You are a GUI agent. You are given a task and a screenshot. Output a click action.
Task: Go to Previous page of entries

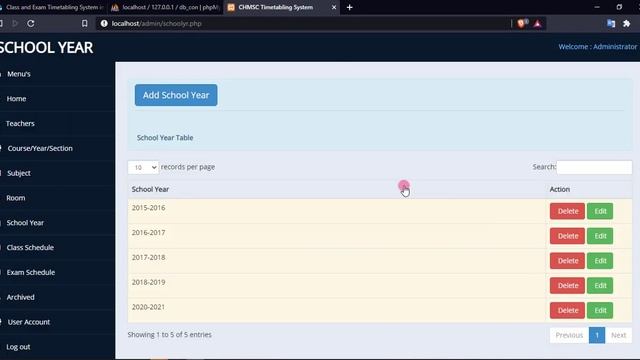point(569,335)
